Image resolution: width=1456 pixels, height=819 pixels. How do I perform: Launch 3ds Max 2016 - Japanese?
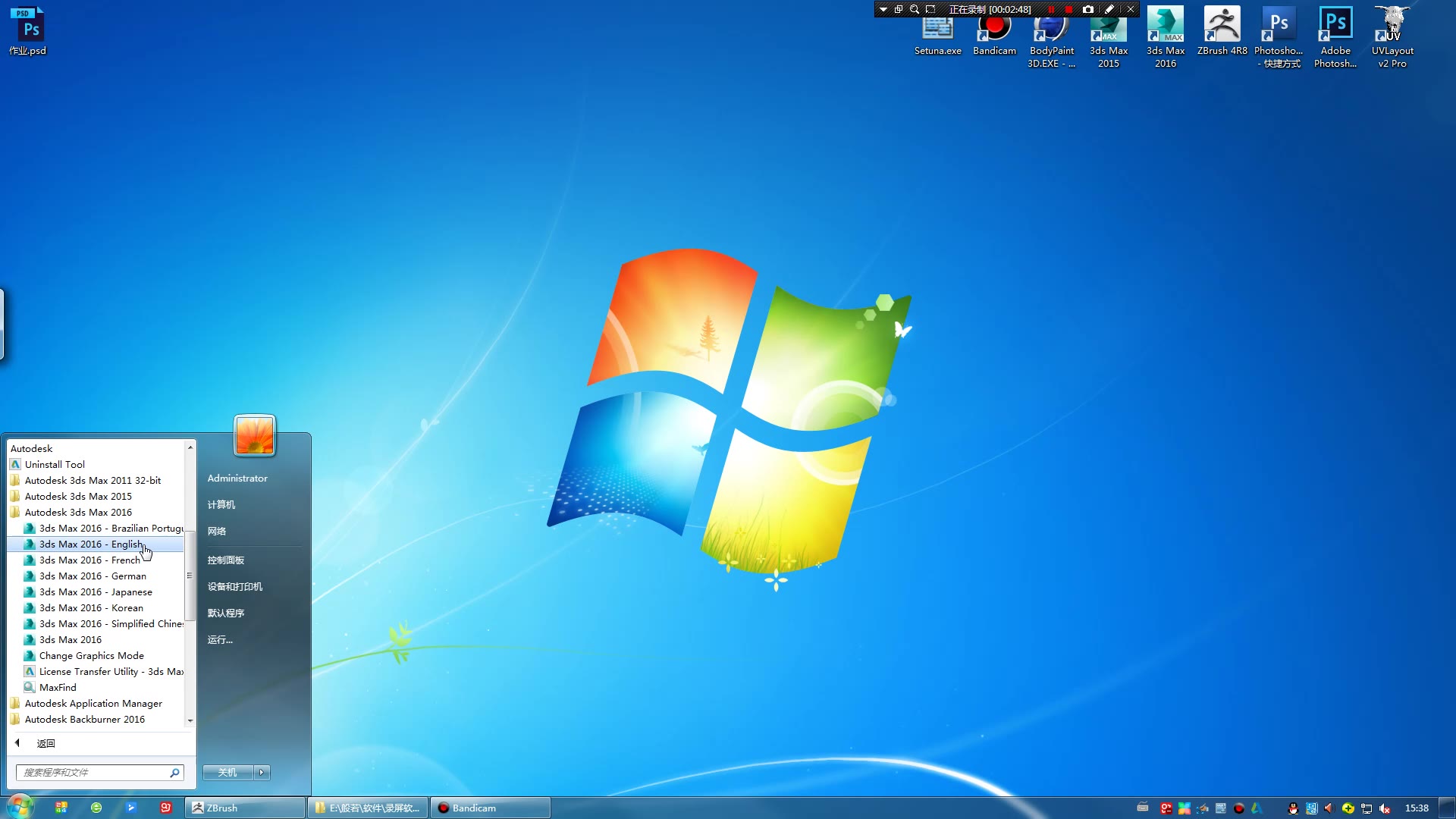[96, 591]
